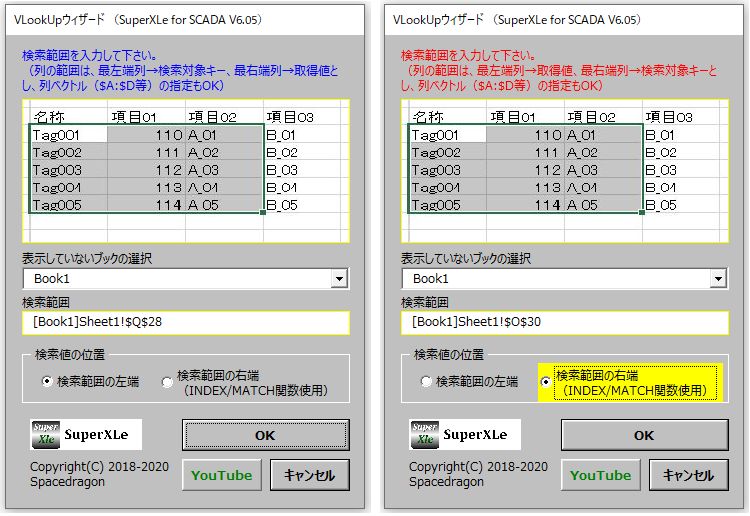
Task: Click OK in the left VLookUp wizard
Action: 265,435
